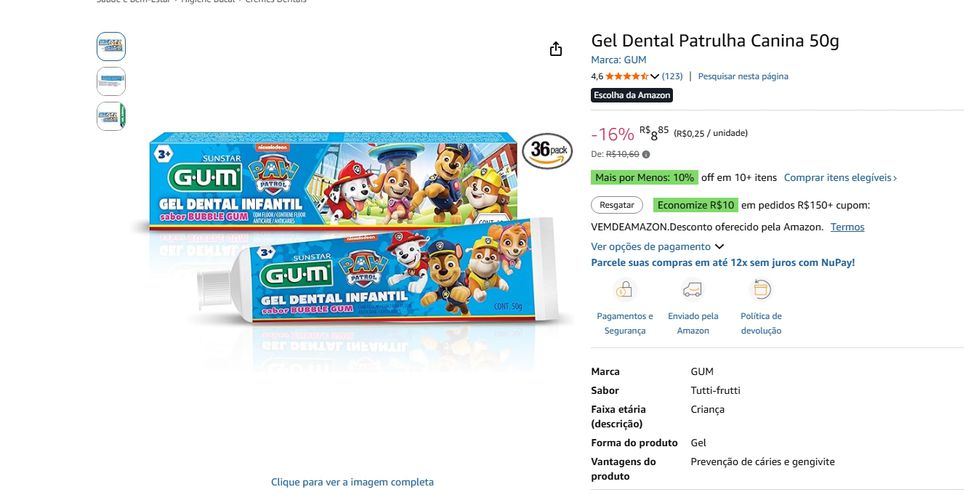Click Pesquisar nesta página link
The width and height of the screenshot is (968, 500).
pyautogui.click(x=743, y=77)
